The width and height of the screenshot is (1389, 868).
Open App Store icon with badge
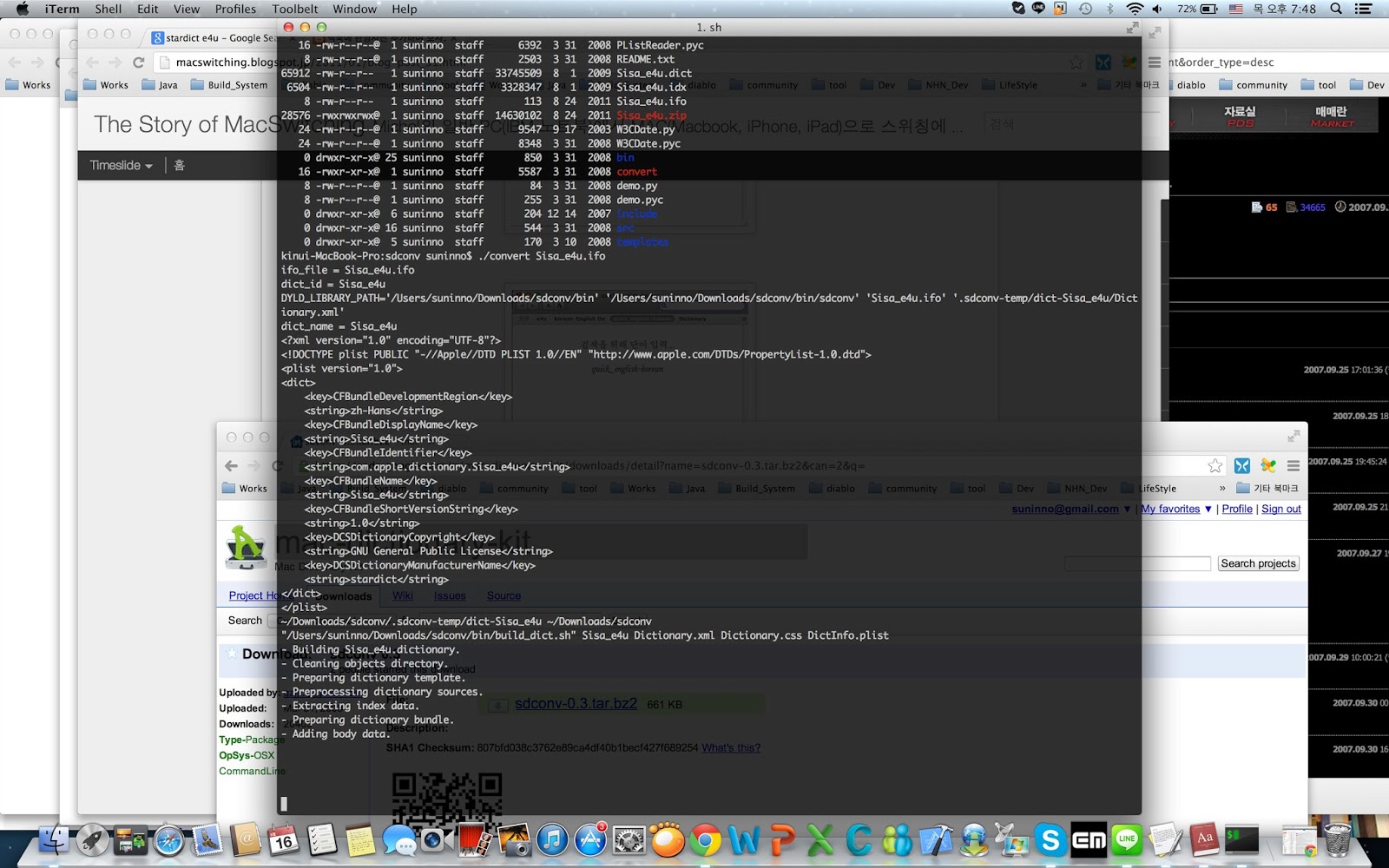pos(590,839)
